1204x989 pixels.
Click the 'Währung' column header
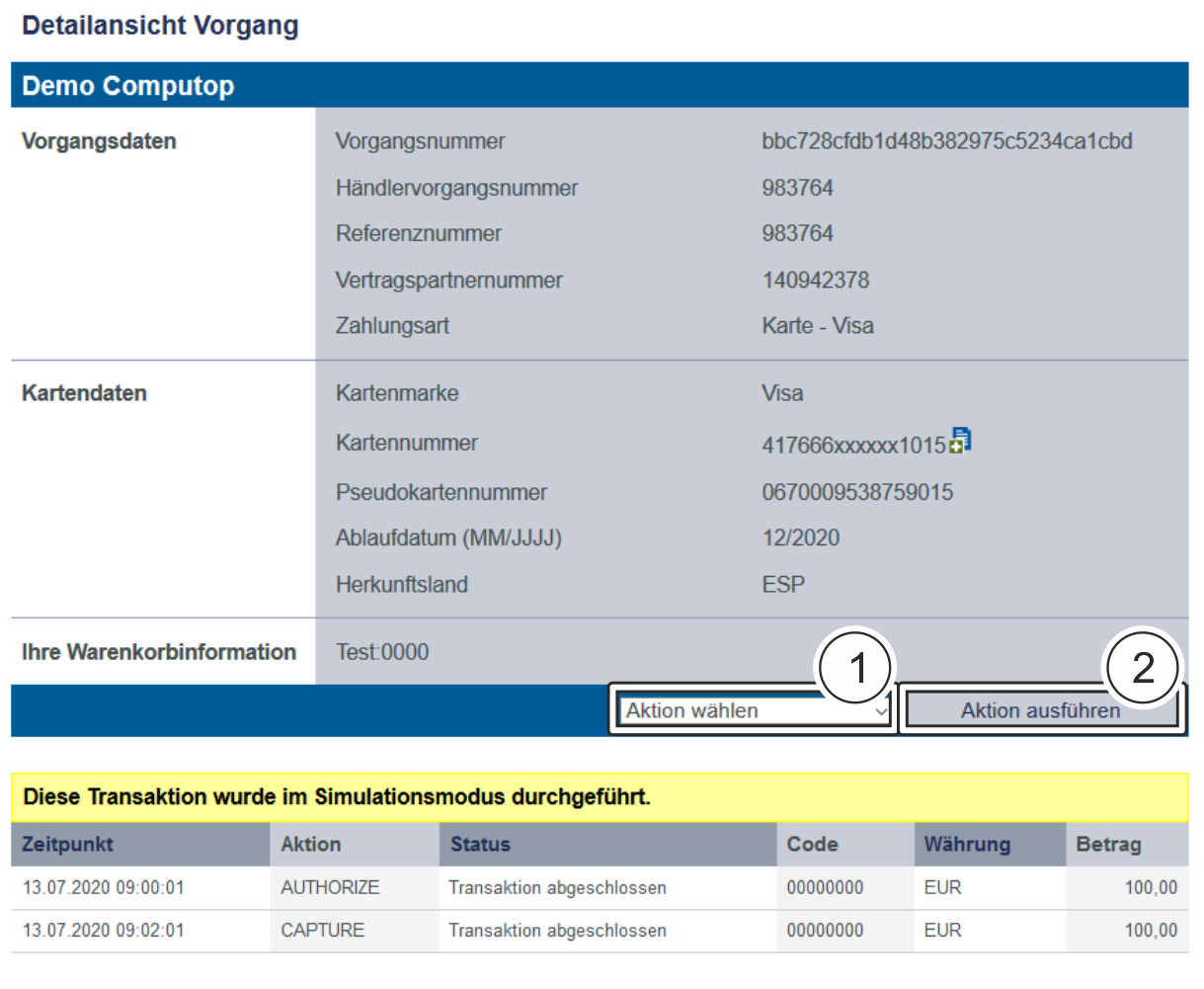coord(967,845)
